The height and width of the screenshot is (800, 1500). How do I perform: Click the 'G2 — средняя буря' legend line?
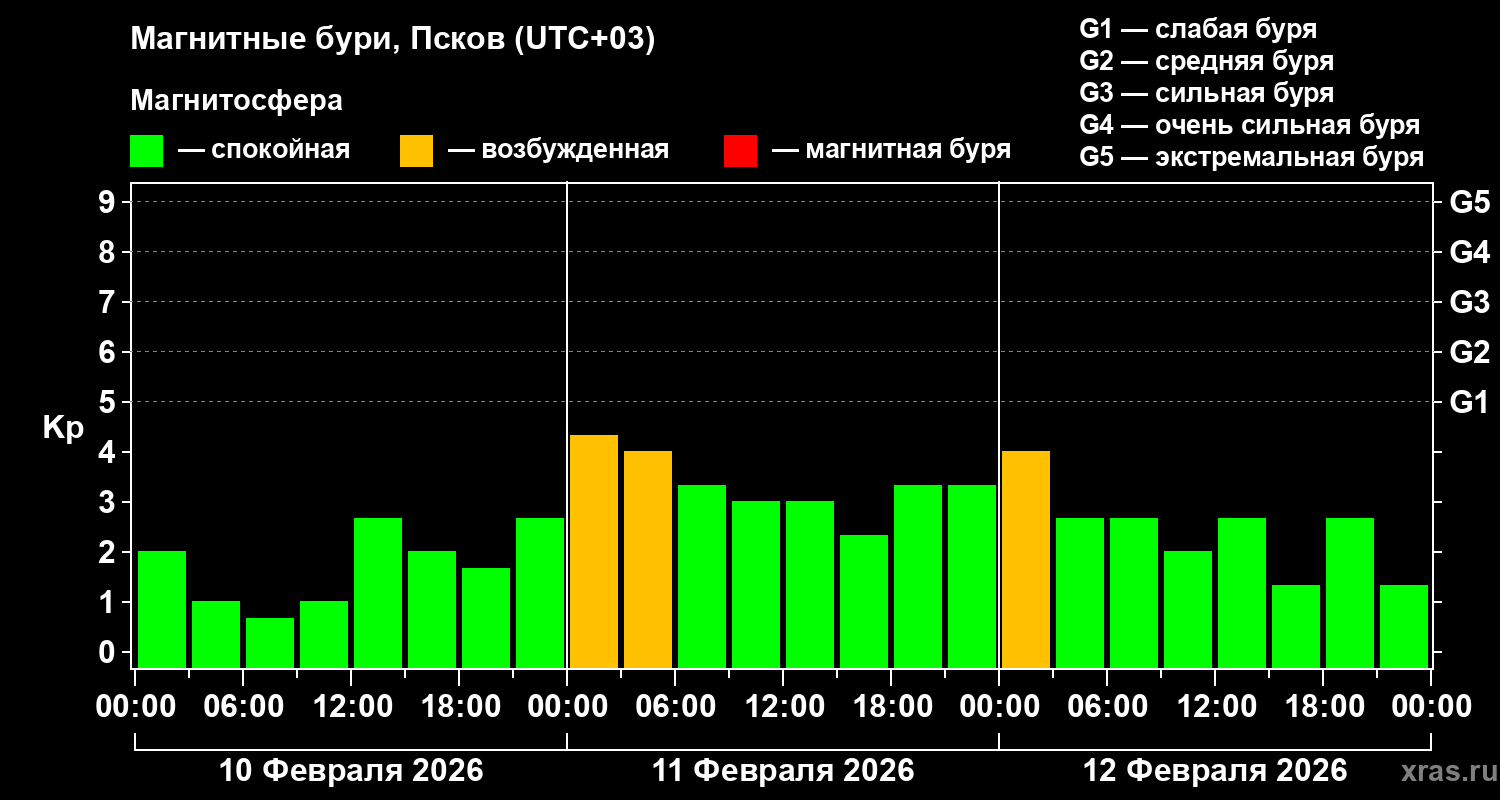(1207, 61)
